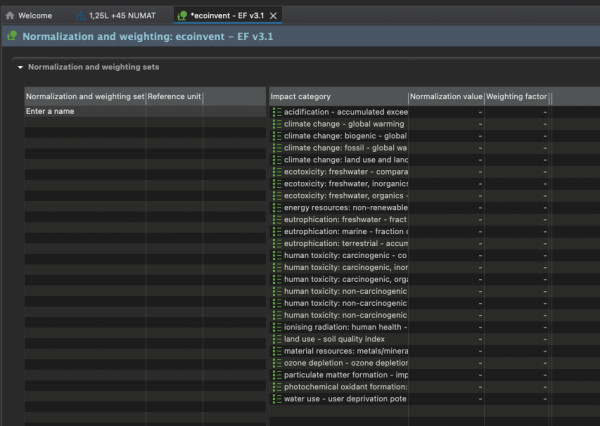Click the Weighting factor column header
The height and width of the screenshot is (426, 600).
(517, 96)
